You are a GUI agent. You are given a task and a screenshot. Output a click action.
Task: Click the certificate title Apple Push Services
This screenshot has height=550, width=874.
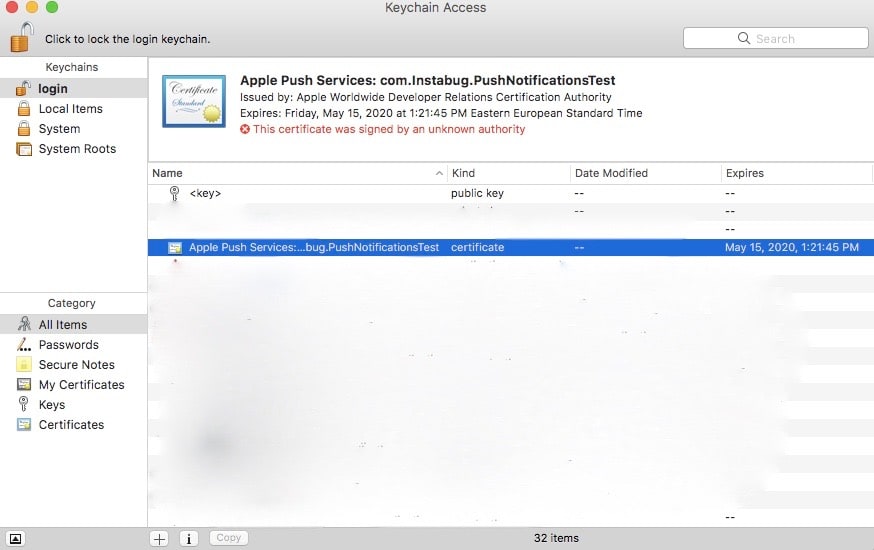pos(428,80)
